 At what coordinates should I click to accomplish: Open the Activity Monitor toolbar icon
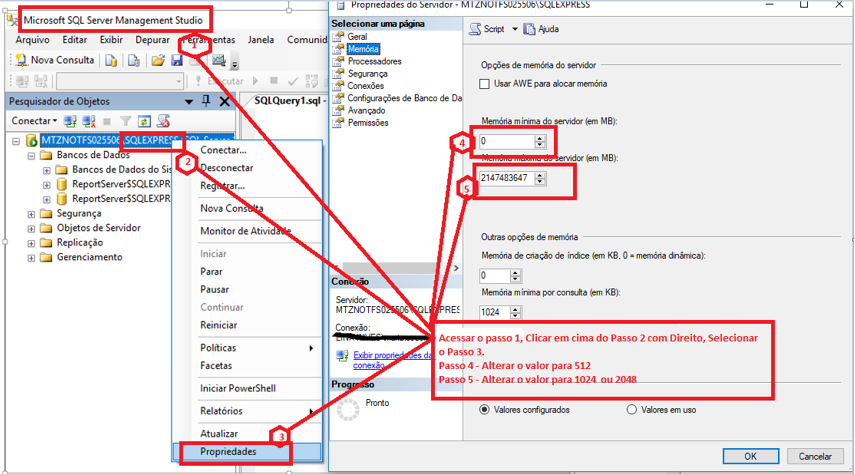(219, 60)
